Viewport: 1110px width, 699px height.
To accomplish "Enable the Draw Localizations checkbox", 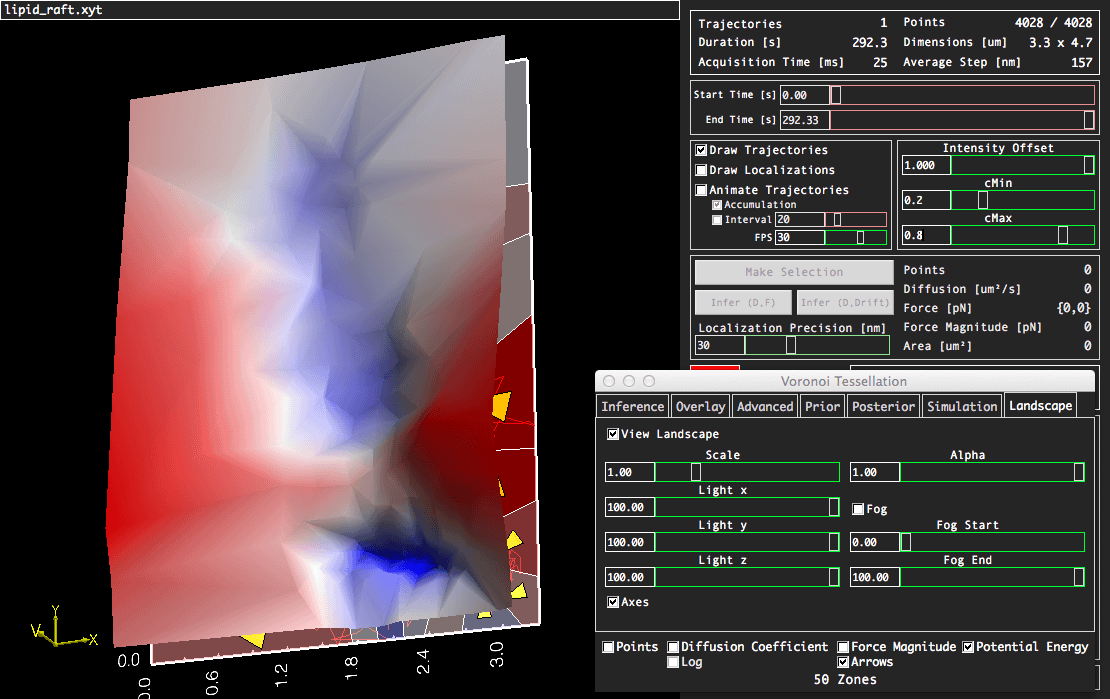I will [702, 170].
